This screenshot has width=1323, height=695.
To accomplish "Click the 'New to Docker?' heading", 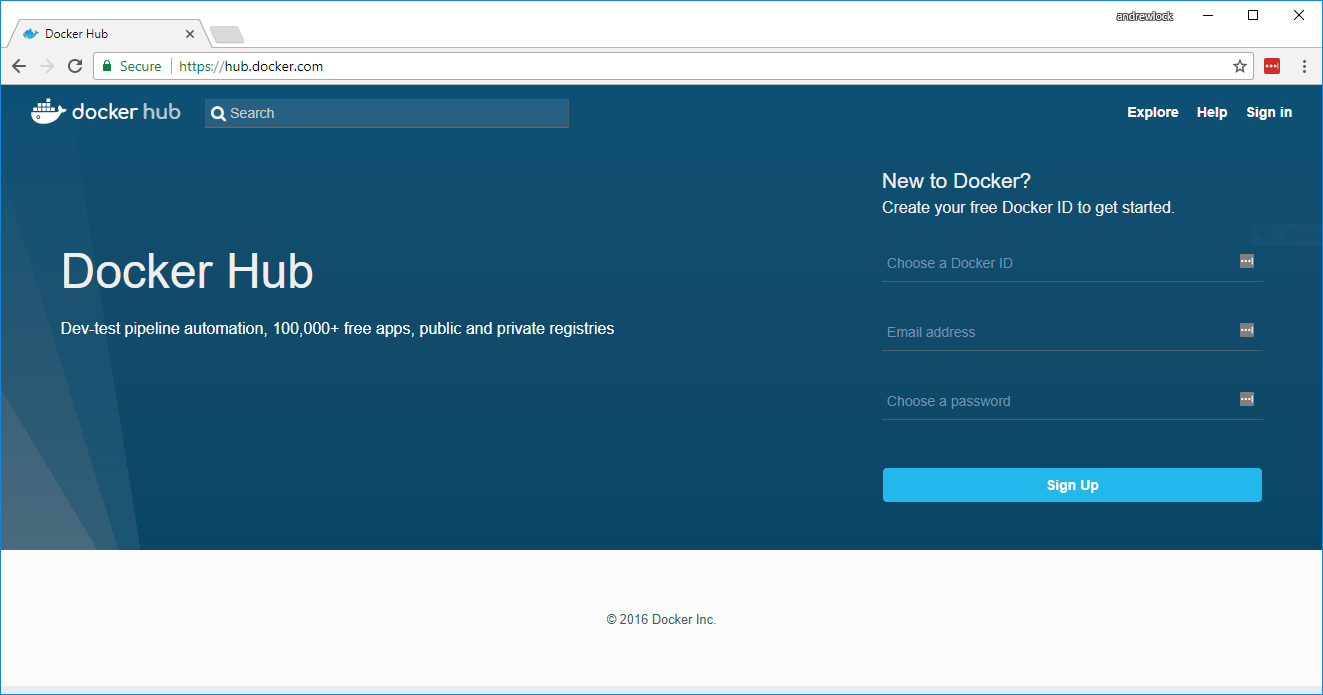I will (x=956, y=181).
